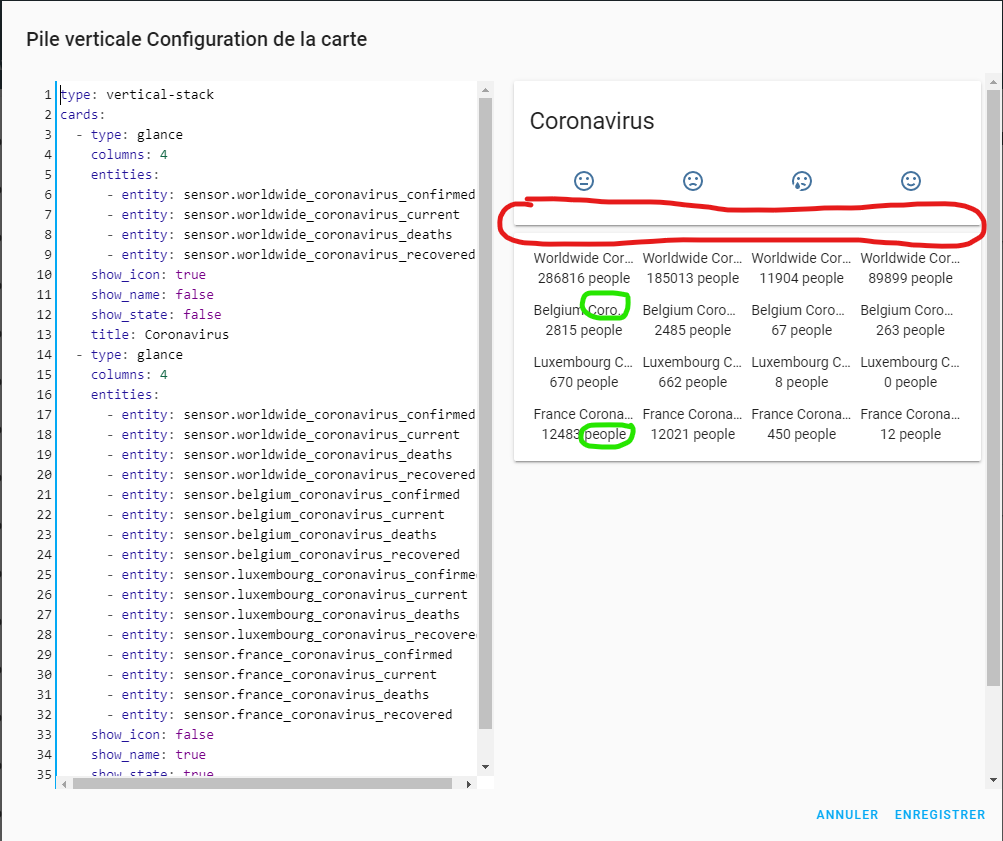Open the Worldwide 286816 people entity
This screenshot has width=1003, height=841.
point(582,268)
